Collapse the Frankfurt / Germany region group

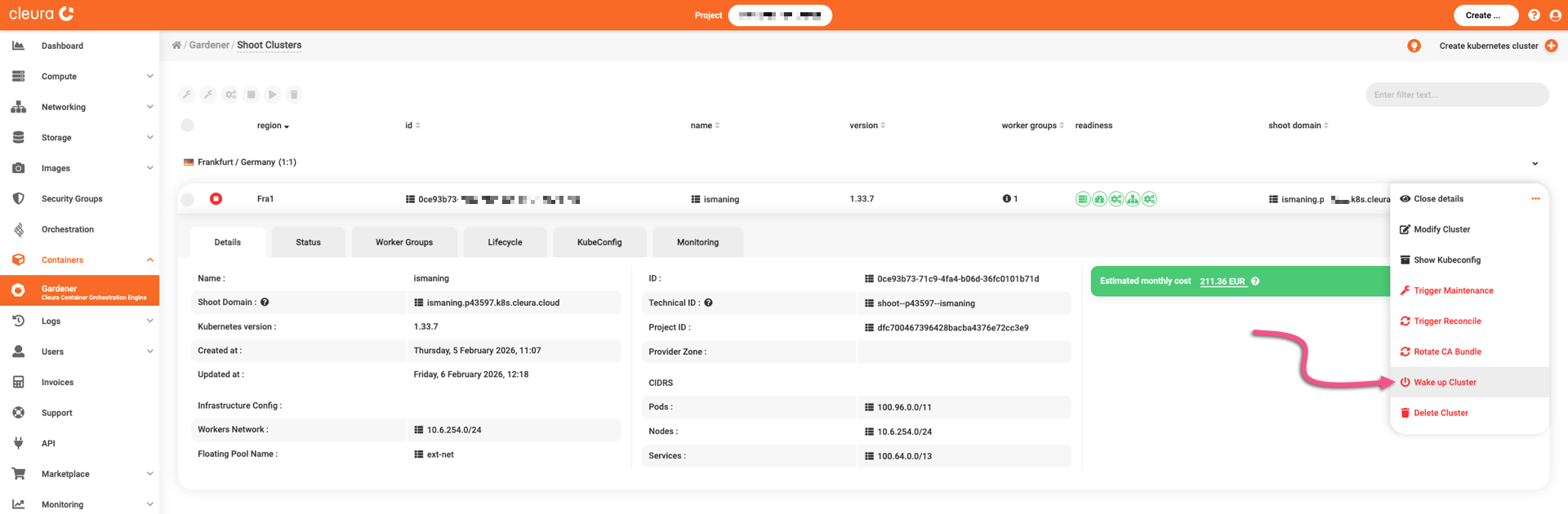tap(1535, 163)
